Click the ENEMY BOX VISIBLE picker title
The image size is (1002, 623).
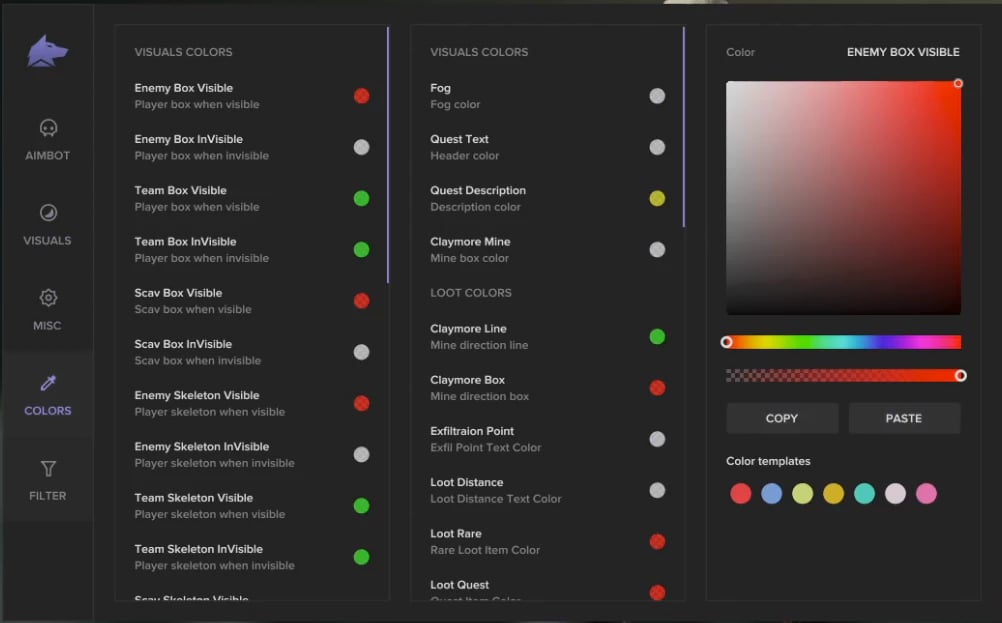(903, 52)
